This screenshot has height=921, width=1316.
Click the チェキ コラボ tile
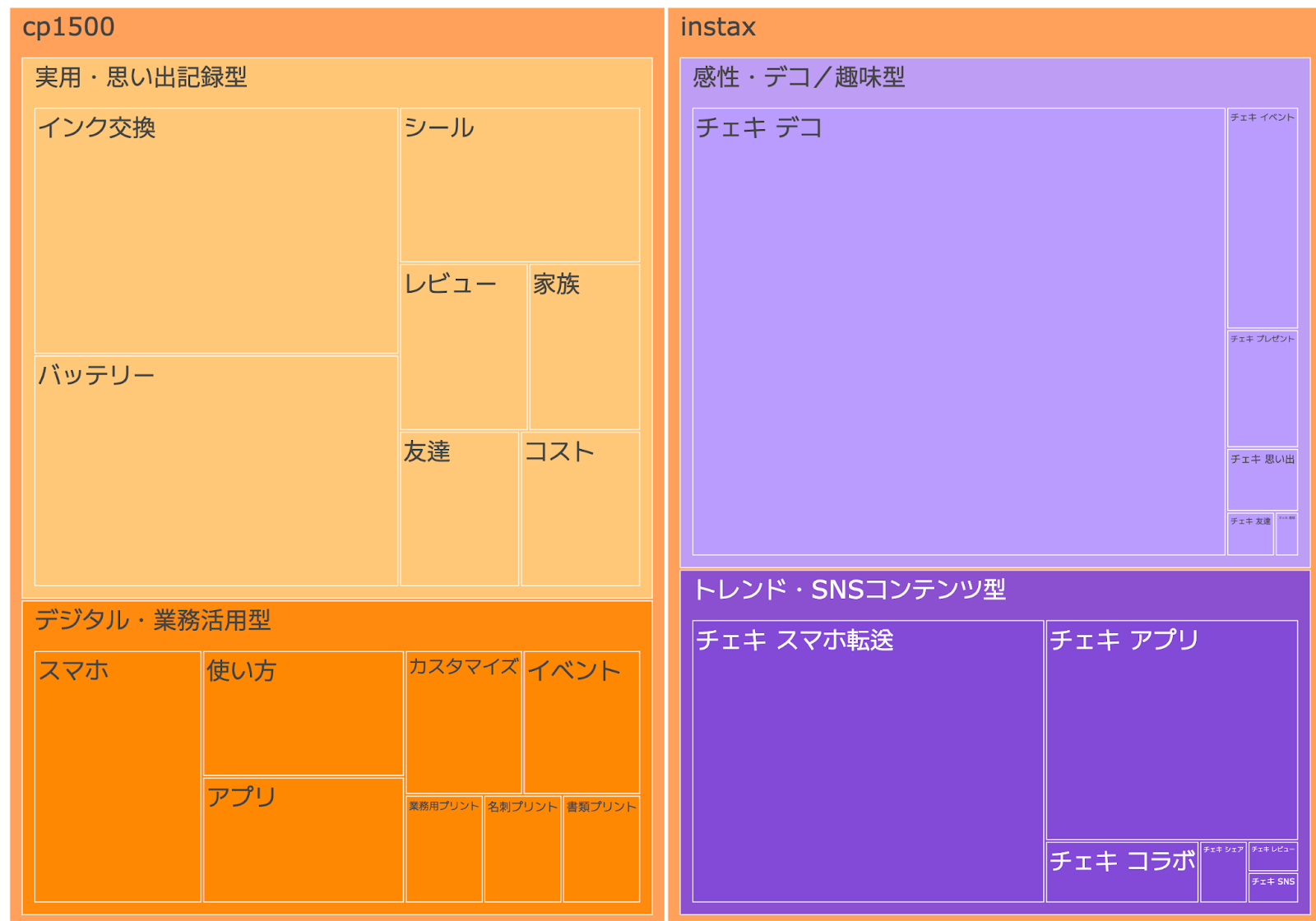coord(1122,872)
